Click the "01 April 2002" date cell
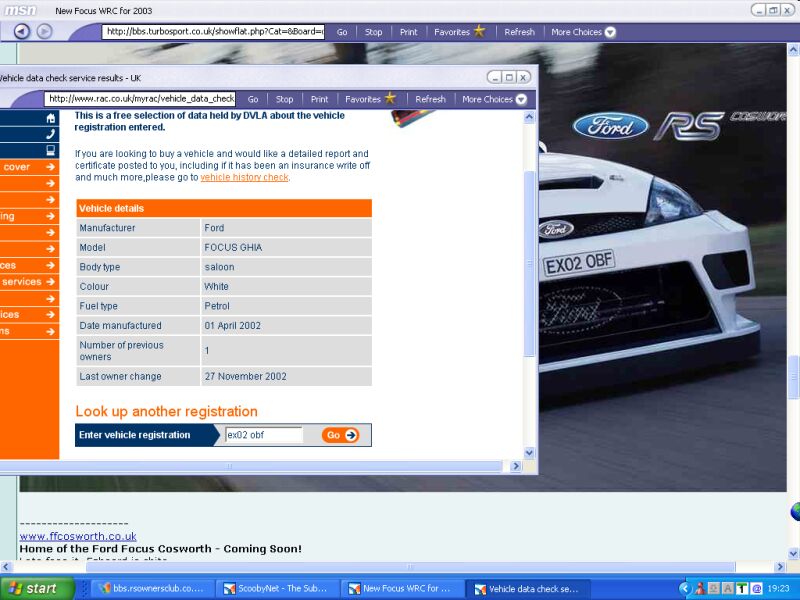 pos(286,326)
